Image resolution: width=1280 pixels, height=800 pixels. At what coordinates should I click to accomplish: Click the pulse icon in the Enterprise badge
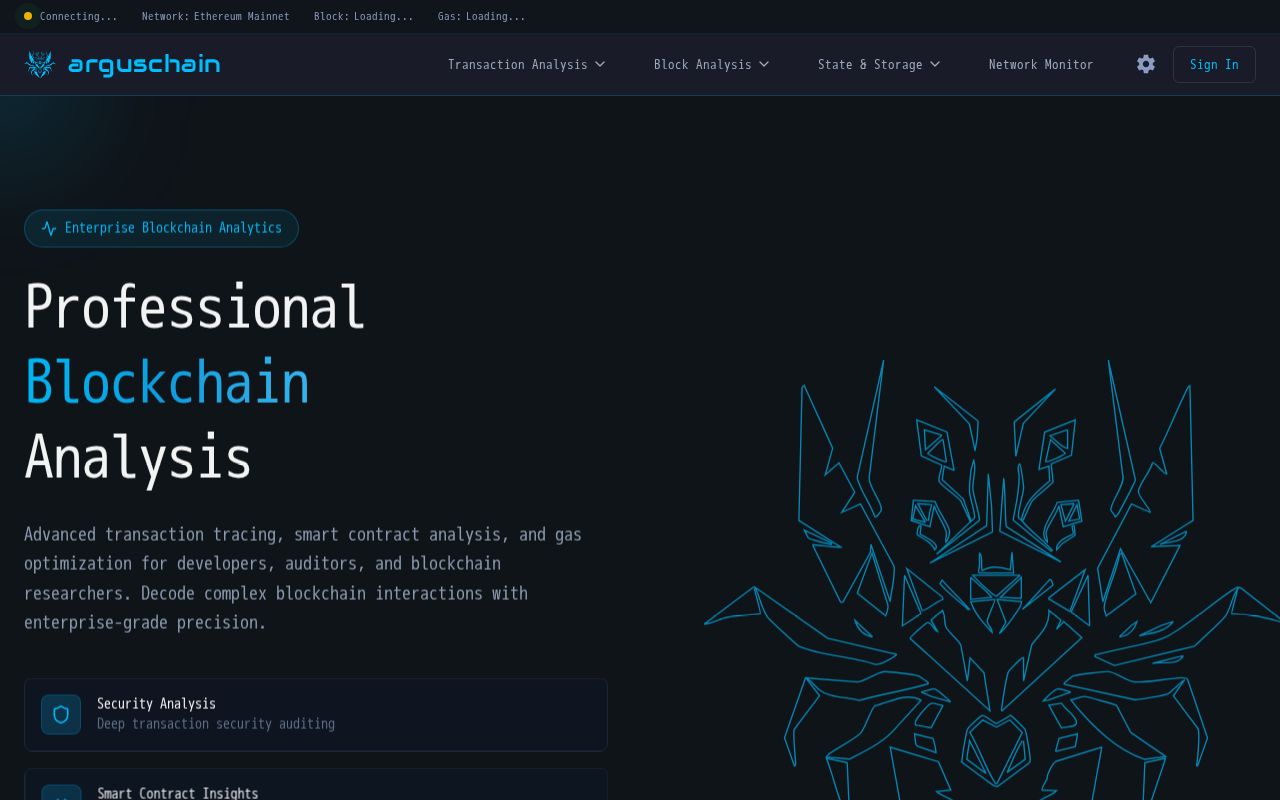pyautogui.click(x=49, y=228)
